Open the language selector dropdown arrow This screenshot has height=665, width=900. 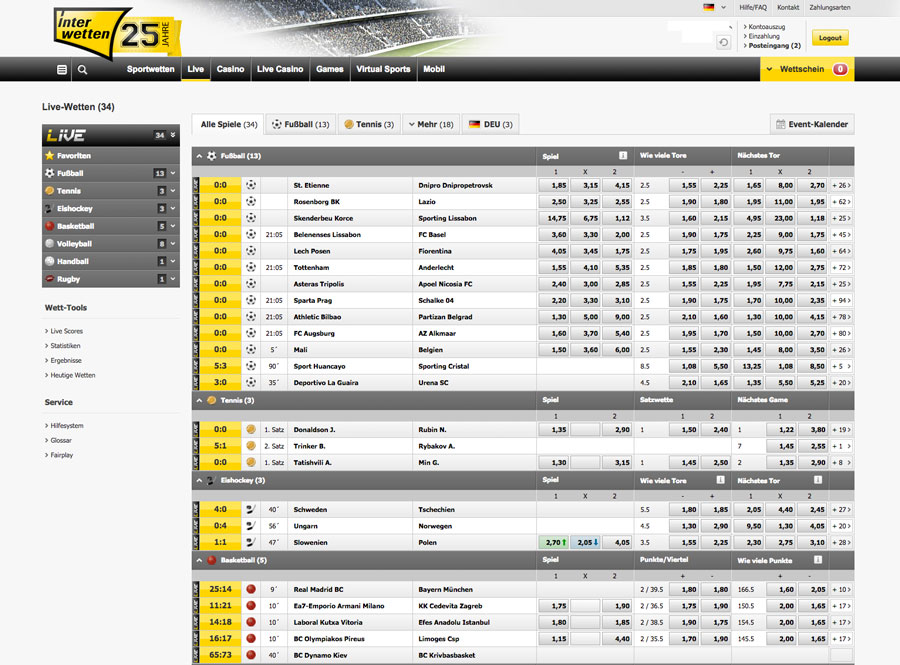[723, 7]
